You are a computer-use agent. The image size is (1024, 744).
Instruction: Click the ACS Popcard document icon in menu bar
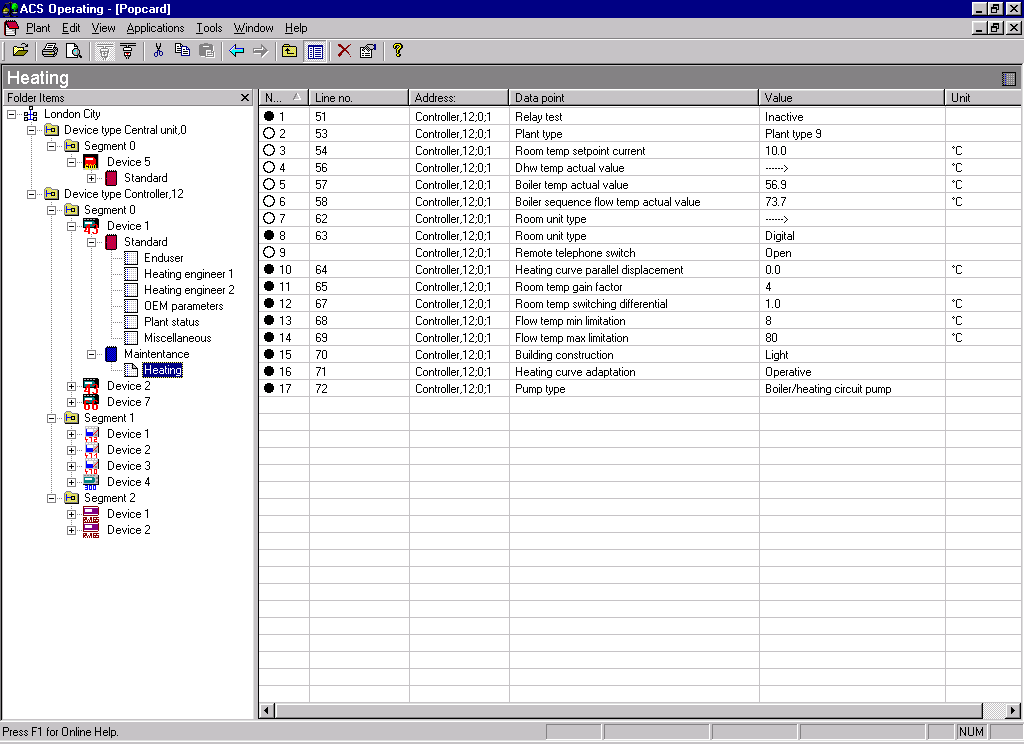click(11, 28)
